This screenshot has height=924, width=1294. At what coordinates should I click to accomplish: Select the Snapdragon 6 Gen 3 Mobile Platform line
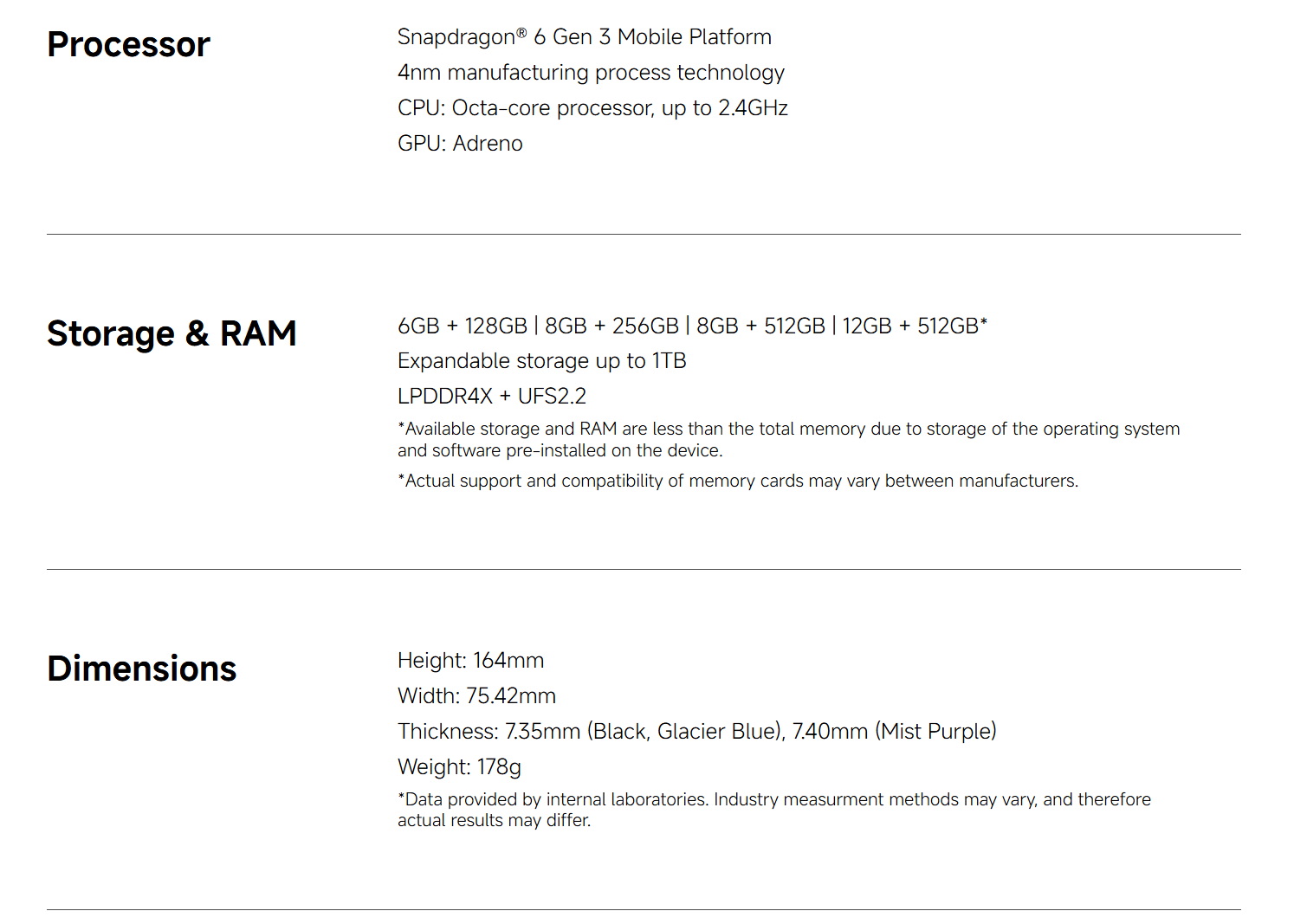(584, 37)
